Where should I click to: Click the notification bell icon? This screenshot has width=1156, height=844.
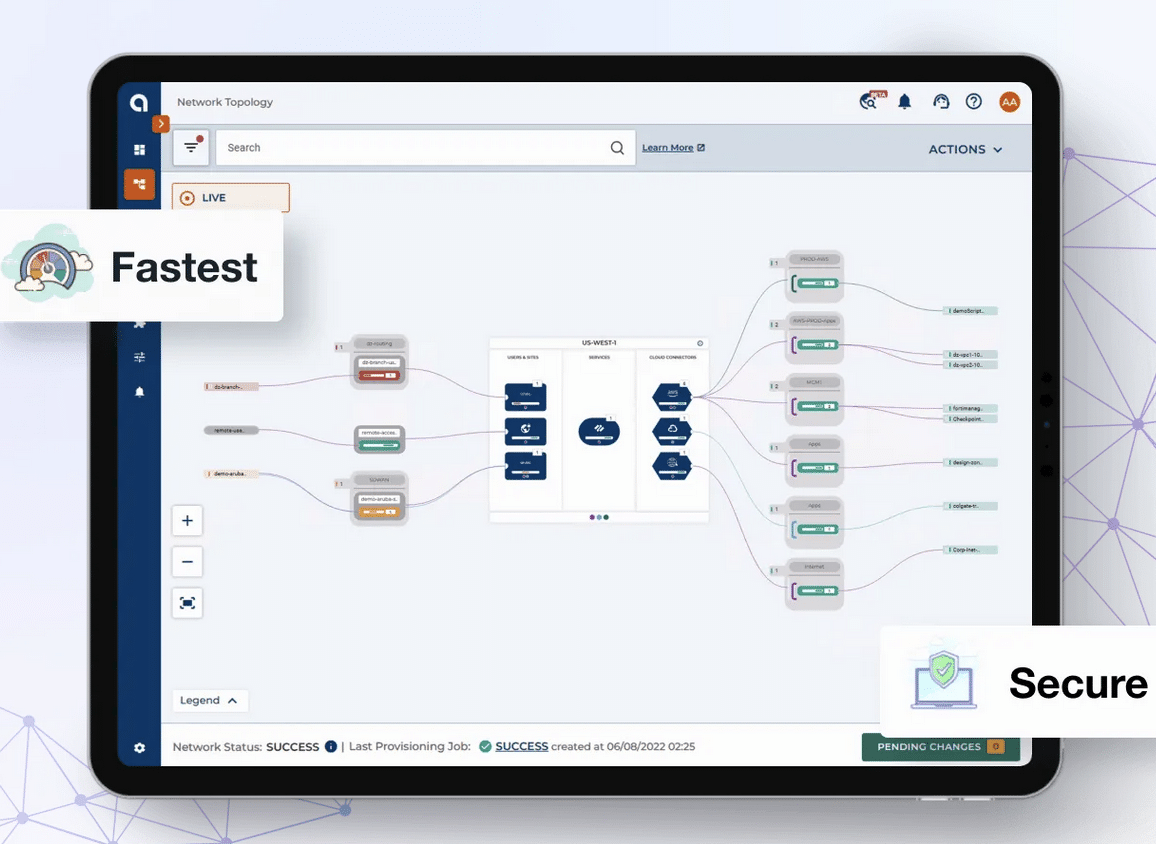(904, 101)
